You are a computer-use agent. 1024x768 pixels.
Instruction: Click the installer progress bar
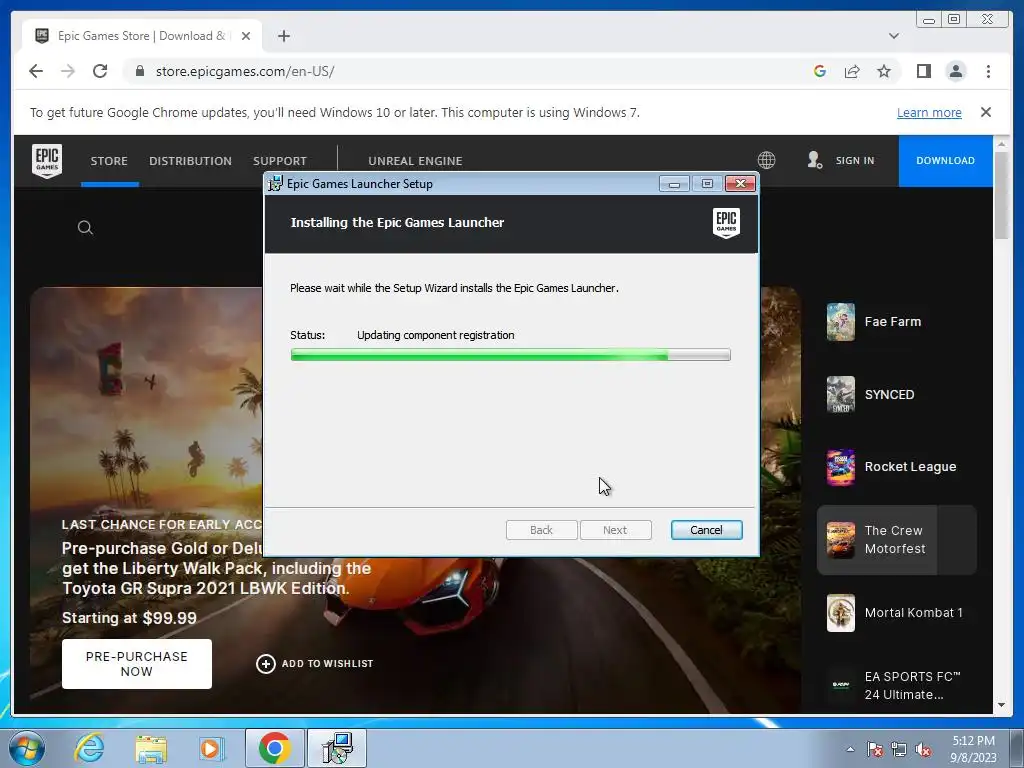coord(510,355)
